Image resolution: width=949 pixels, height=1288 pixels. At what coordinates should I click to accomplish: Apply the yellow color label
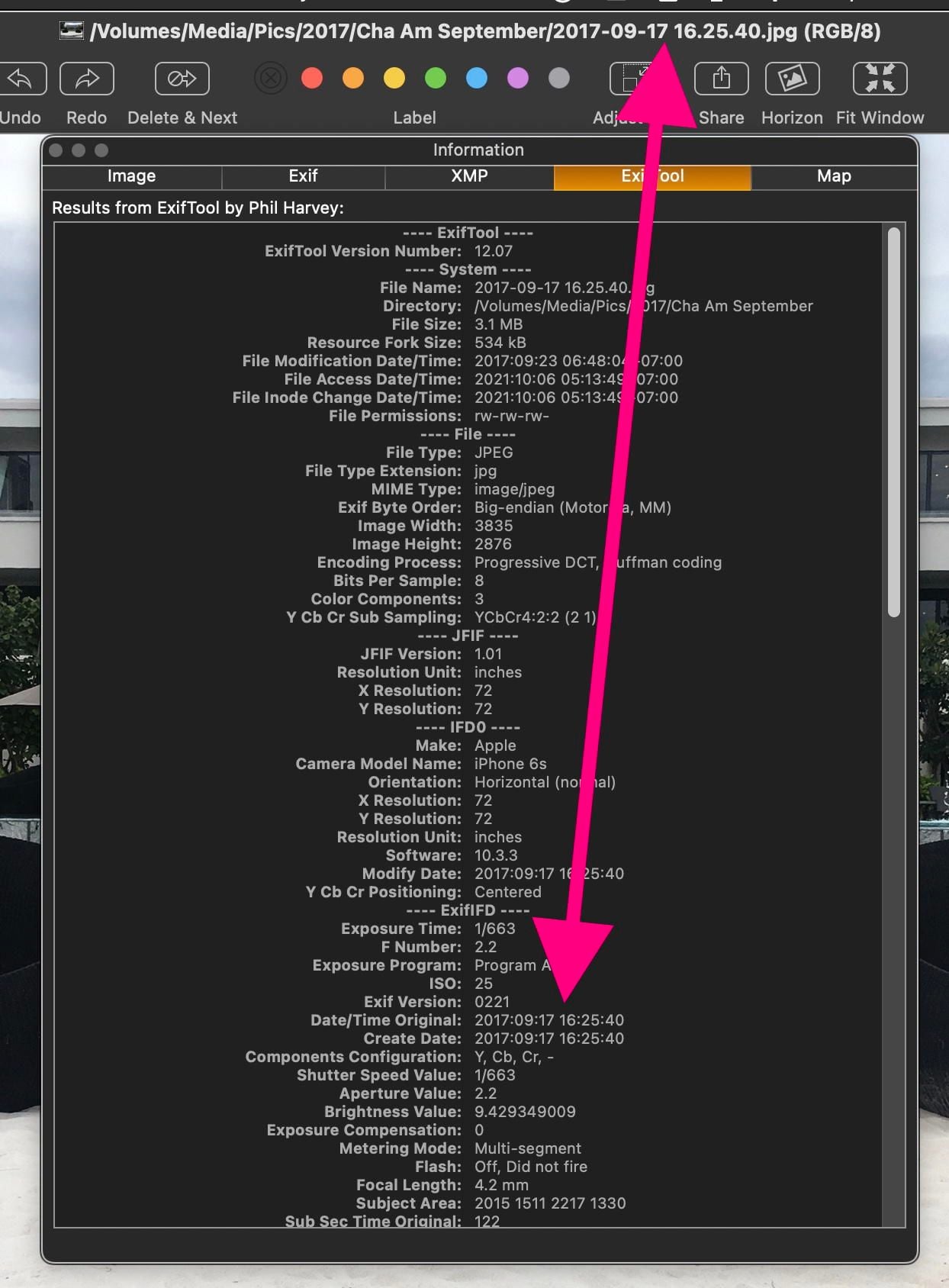[x=394, y=78]
